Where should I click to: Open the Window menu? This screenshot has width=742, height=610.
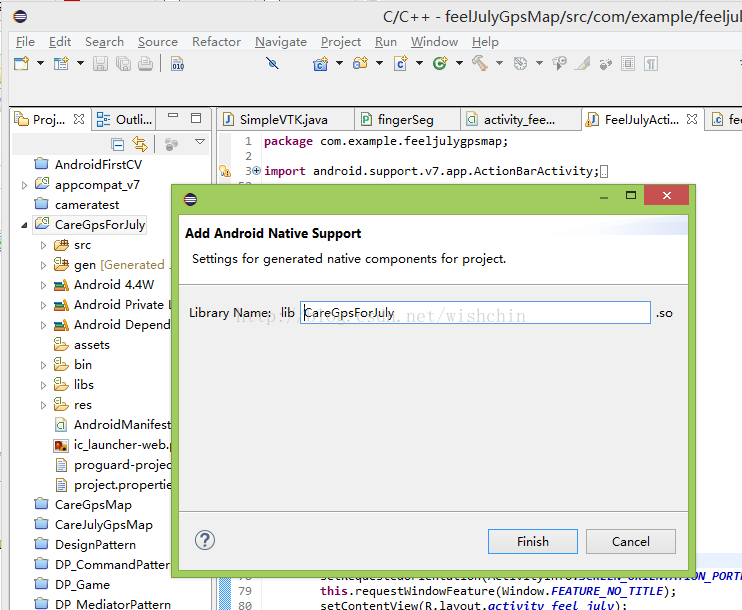[x=434, y=42]
